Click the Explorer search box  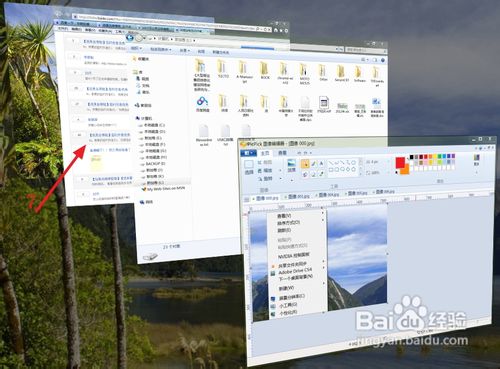(365, 50)
